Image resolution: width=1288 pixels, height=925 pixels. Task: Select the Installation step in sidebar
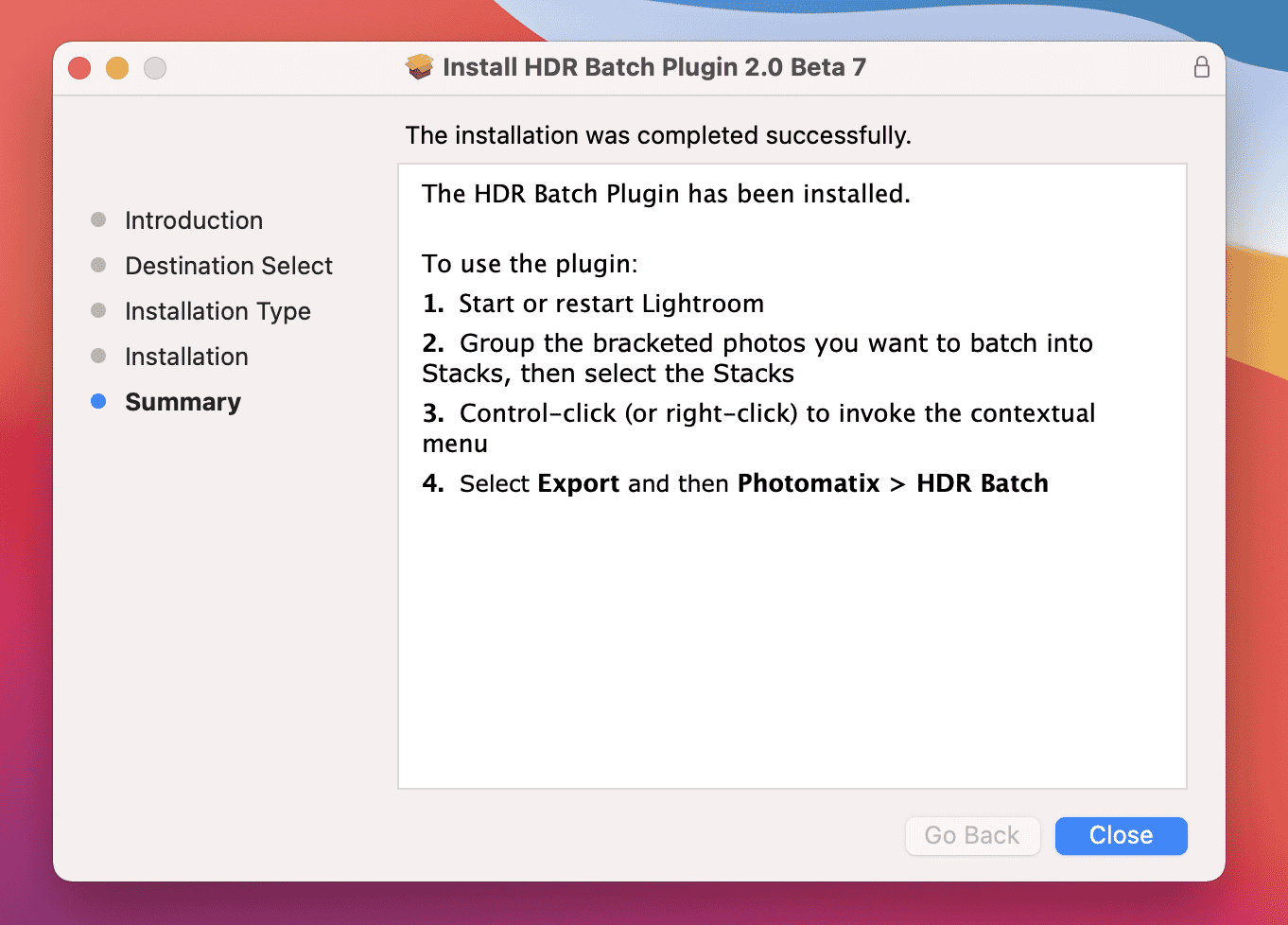(186, 357)
